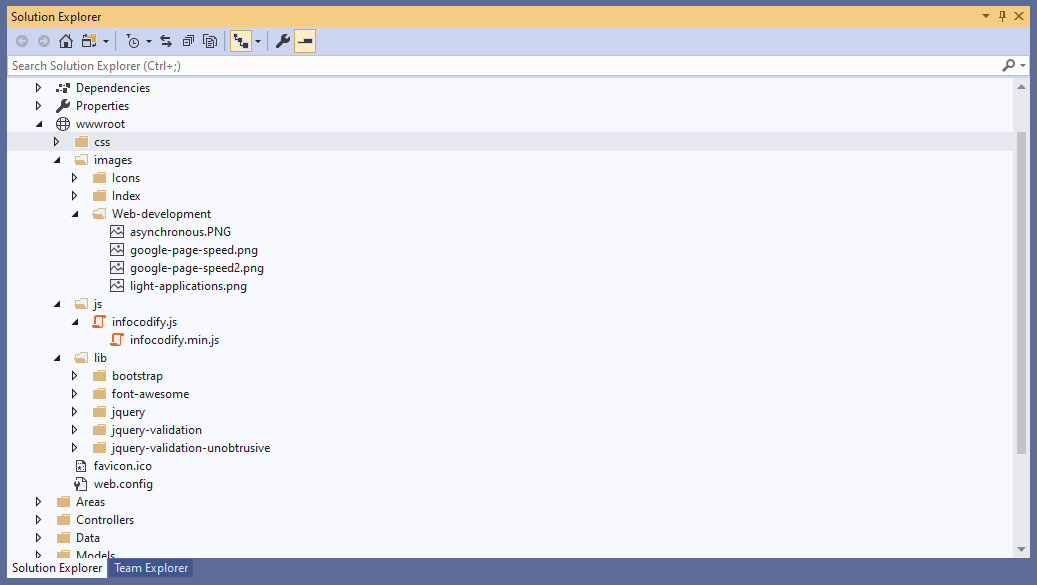Viewport: 1037px width, 585px height.
Task: Expand the bootstrap folder arrow
Action: tap(75, 376)
